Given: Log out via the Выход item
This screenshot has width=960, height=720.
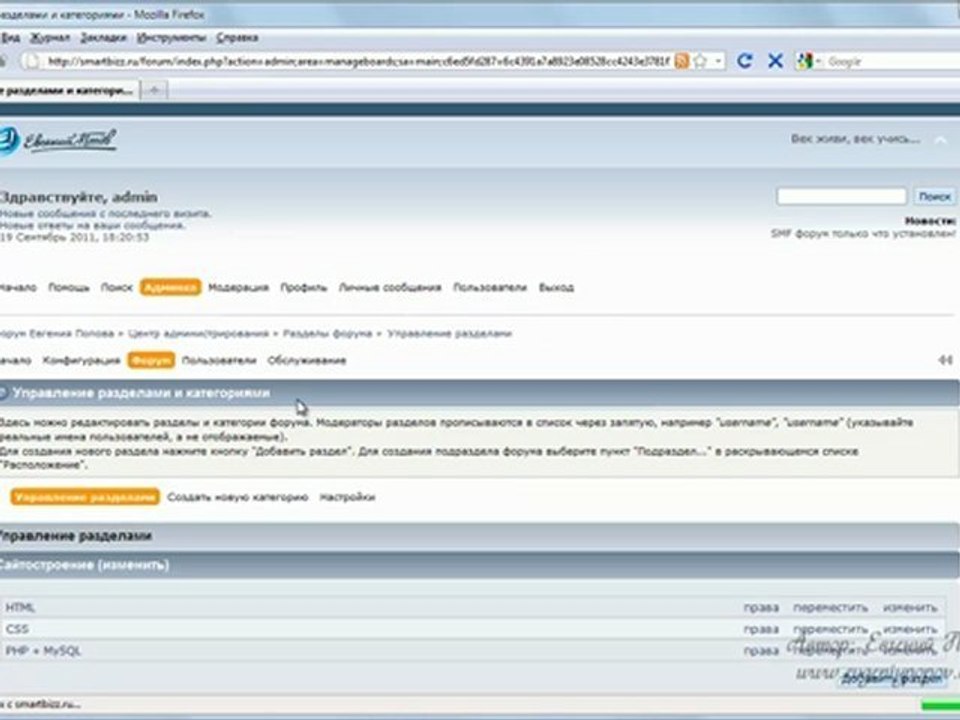Looking at the screenshot, I should 556,287.
